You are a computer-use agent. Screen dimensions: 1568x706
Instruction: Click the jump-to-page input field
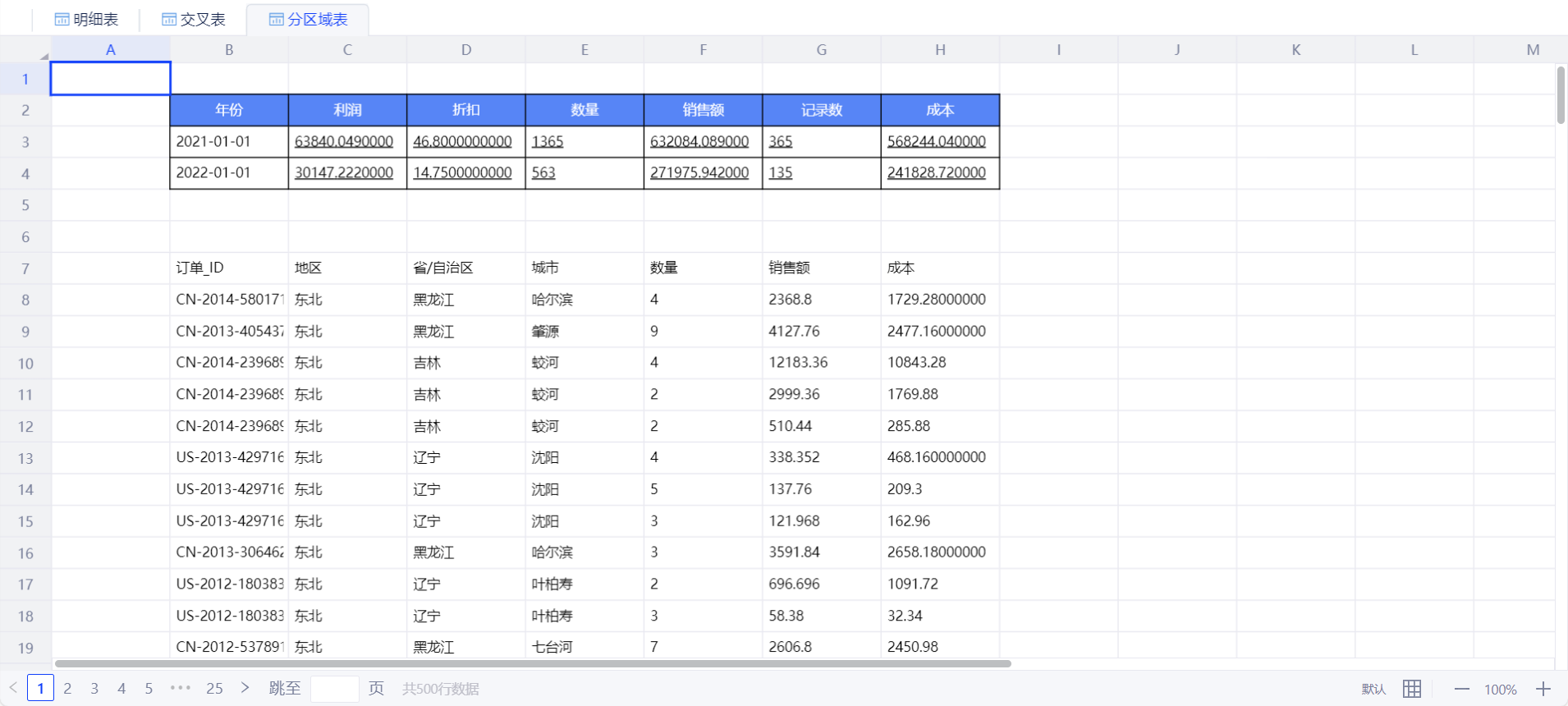pyautogui.click(x=334, y=689)
